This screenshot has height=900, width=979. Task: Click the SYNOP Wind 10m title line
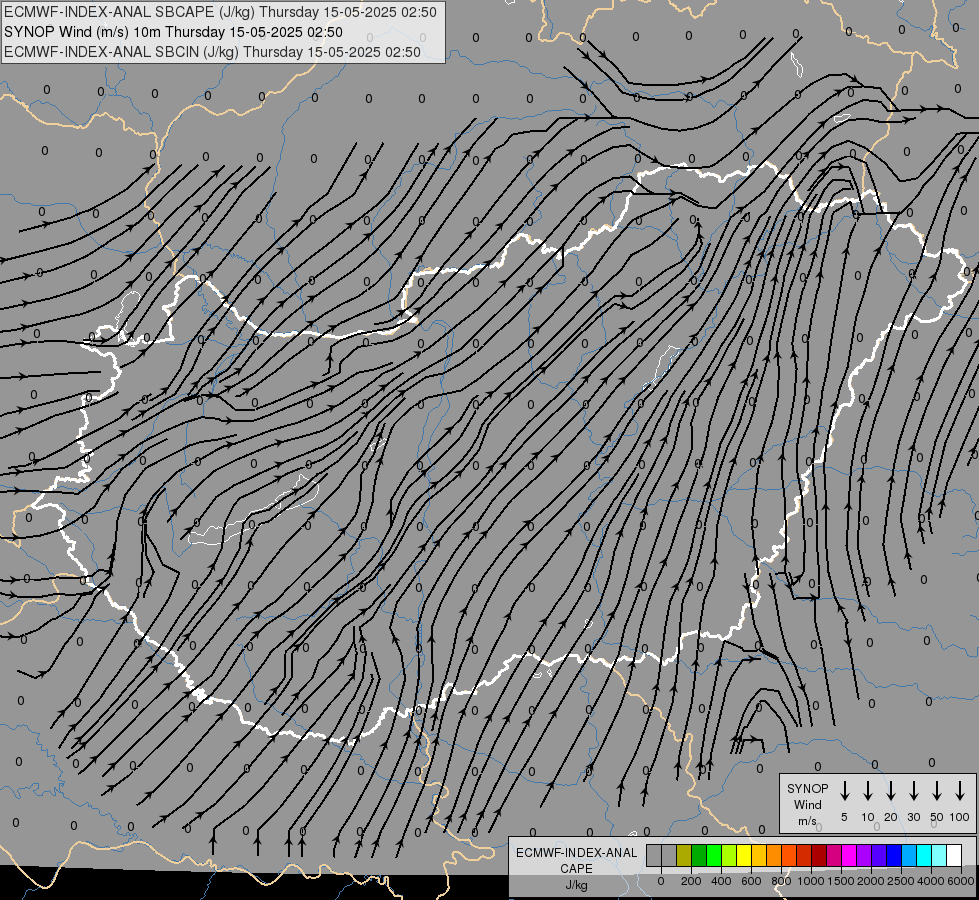[174, 32]
